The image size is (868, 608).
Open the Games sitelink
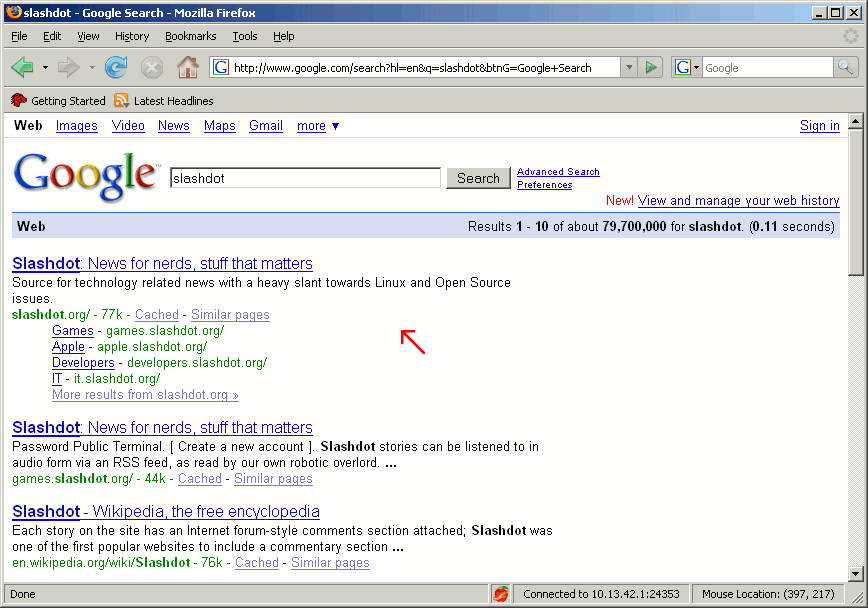(73, 331)
